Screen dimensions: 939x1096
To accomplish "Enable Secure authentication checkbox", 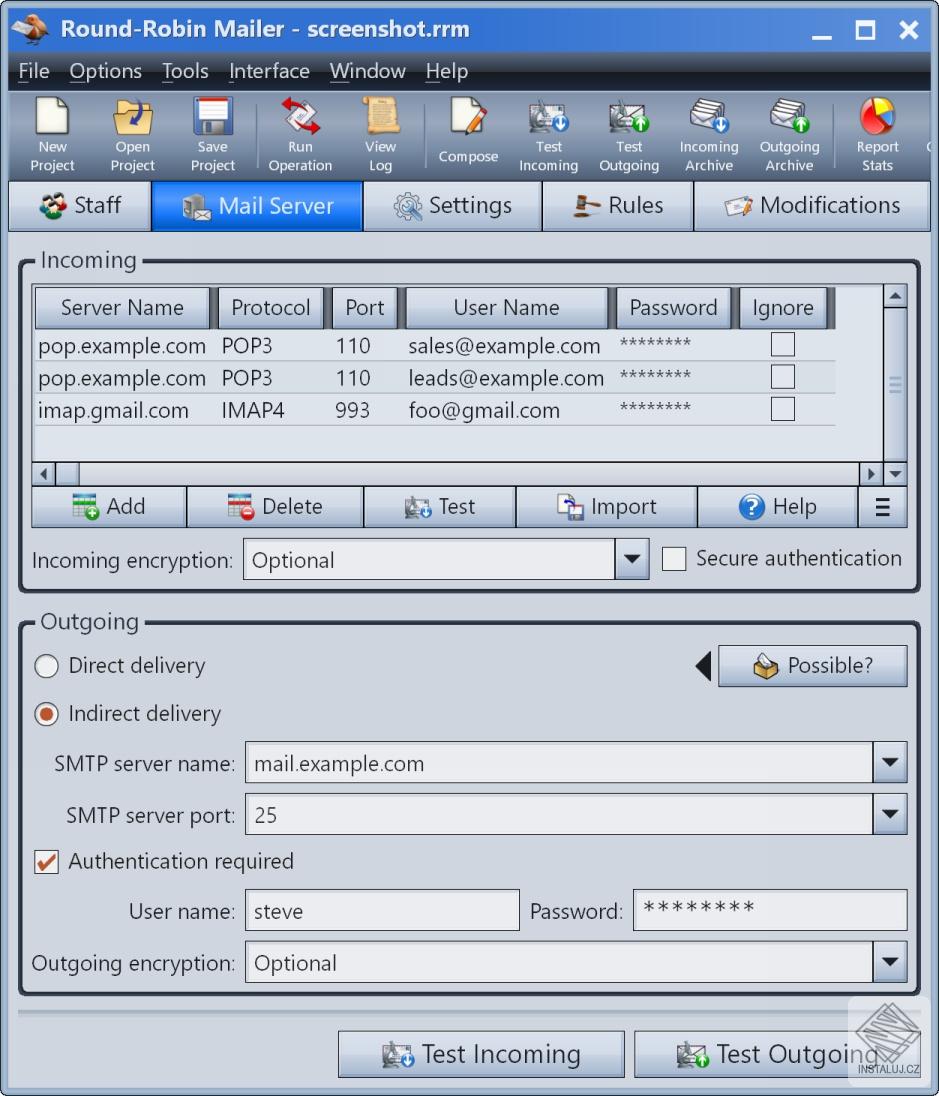I will click(x=674, y=558).
